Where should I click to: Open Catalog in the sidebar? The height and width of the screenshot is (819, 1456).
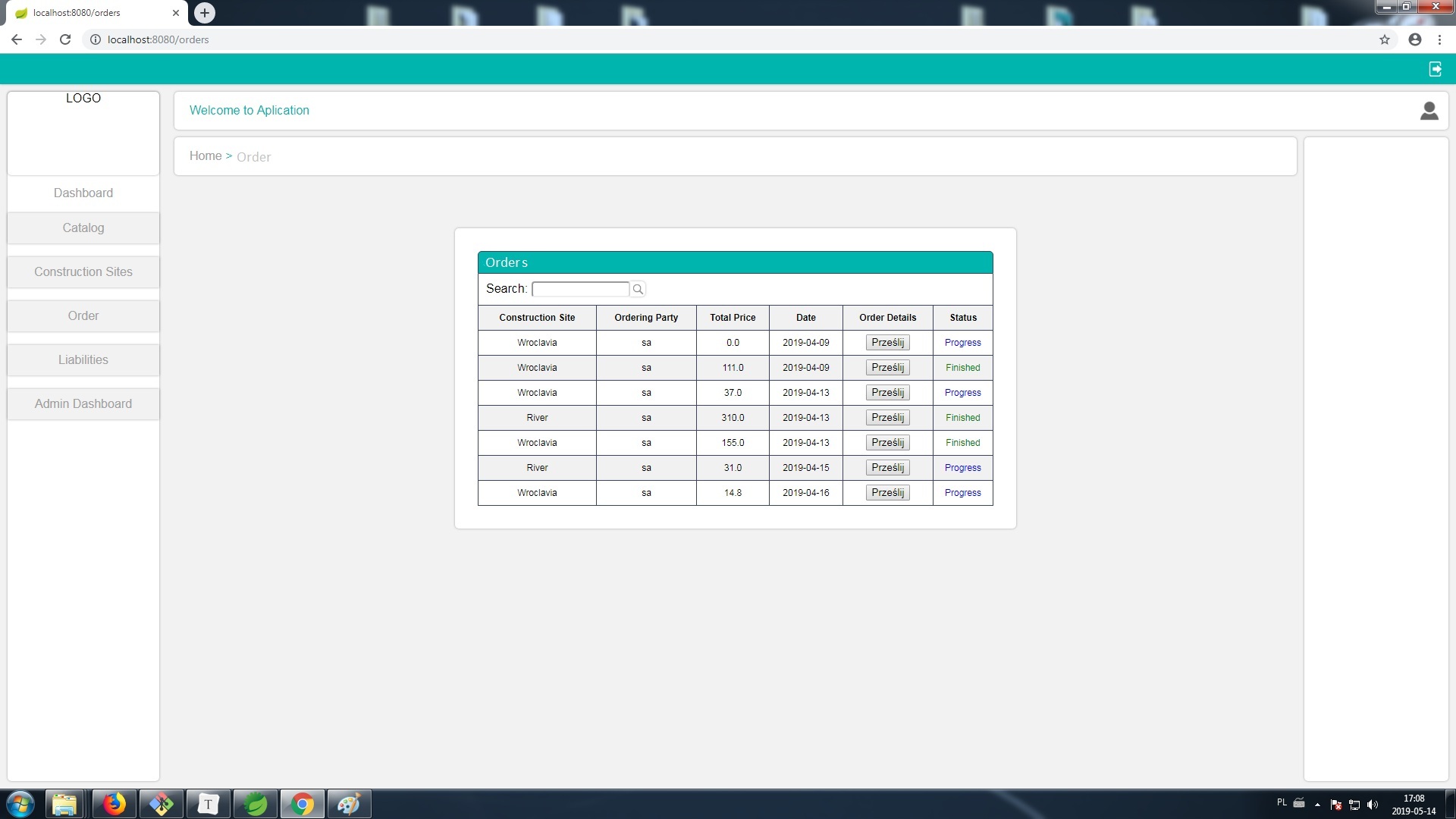[83, 228]
